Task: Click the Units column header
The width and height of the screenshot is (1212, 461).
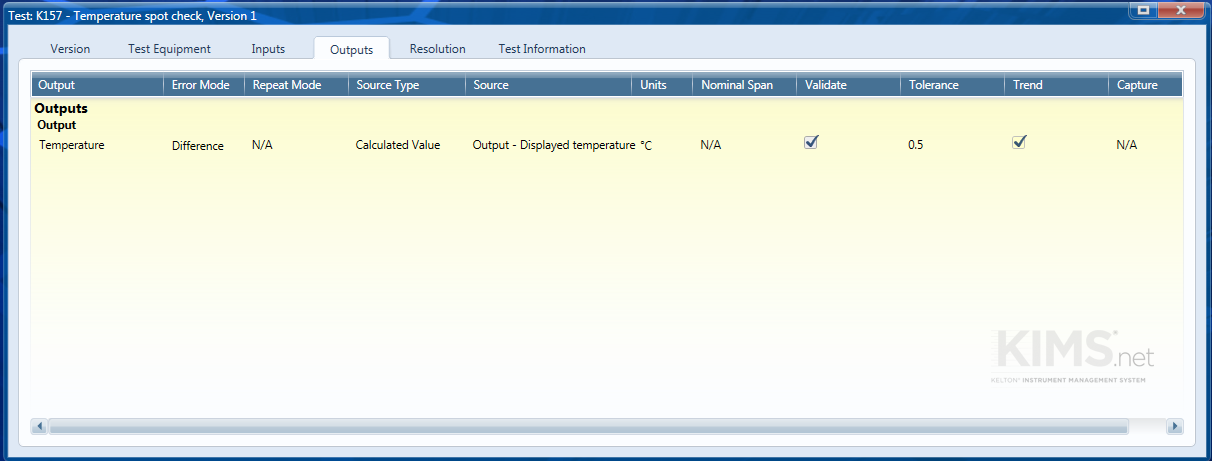Action: (662, 85)
